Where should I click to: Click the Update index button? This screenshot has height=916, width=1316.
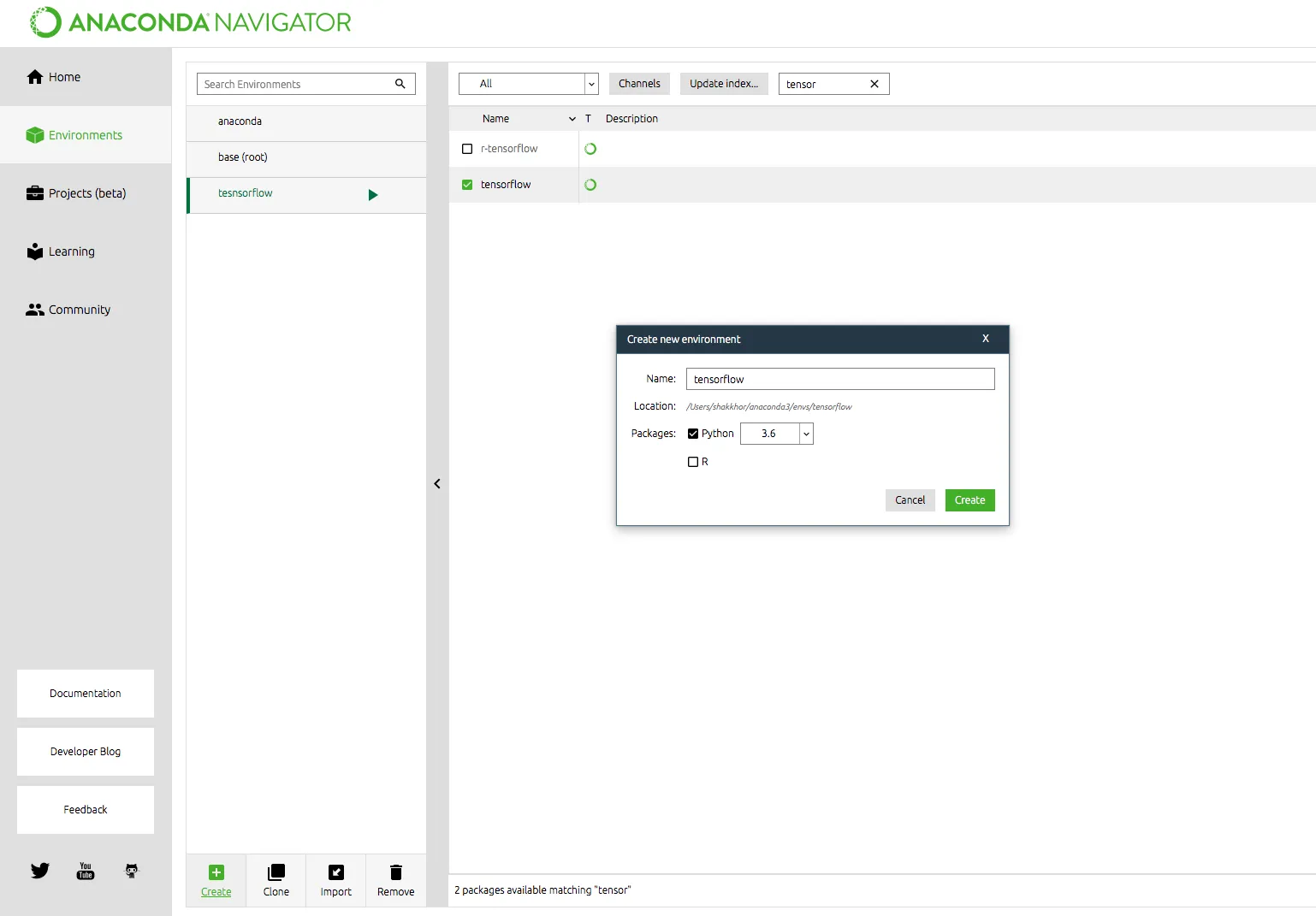point(724,84)
